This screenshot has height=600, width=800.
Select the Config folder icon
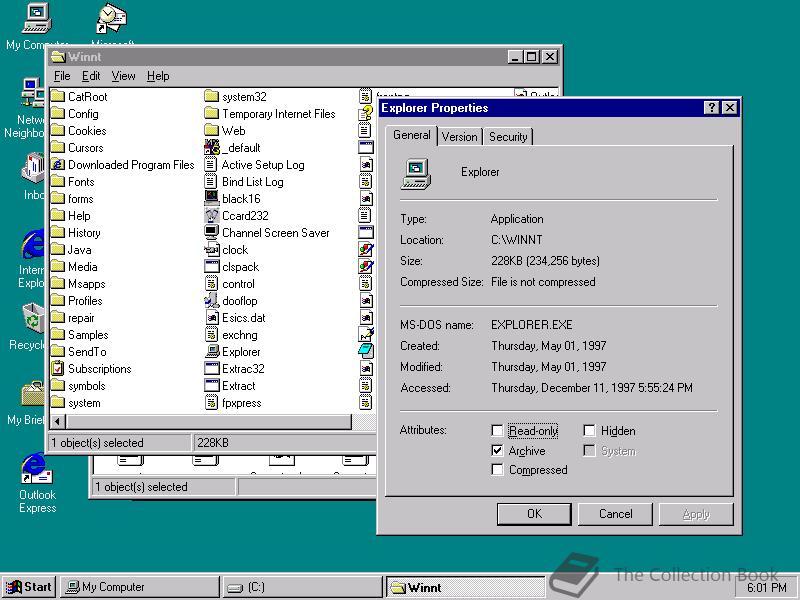[x=58, y=113]
